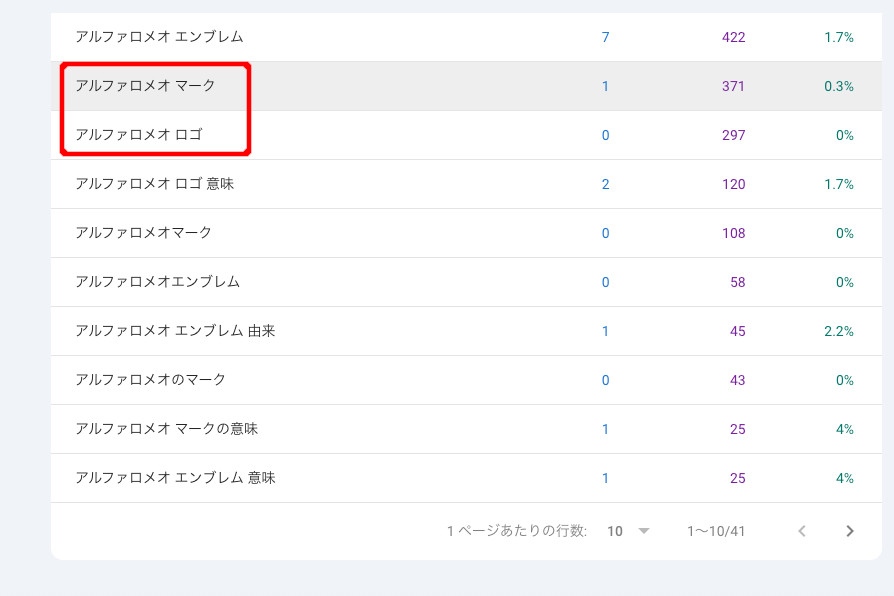Screen dimensions: 894x596
Task: Select query アルファロメオ エンブレム
Action: 160,37
